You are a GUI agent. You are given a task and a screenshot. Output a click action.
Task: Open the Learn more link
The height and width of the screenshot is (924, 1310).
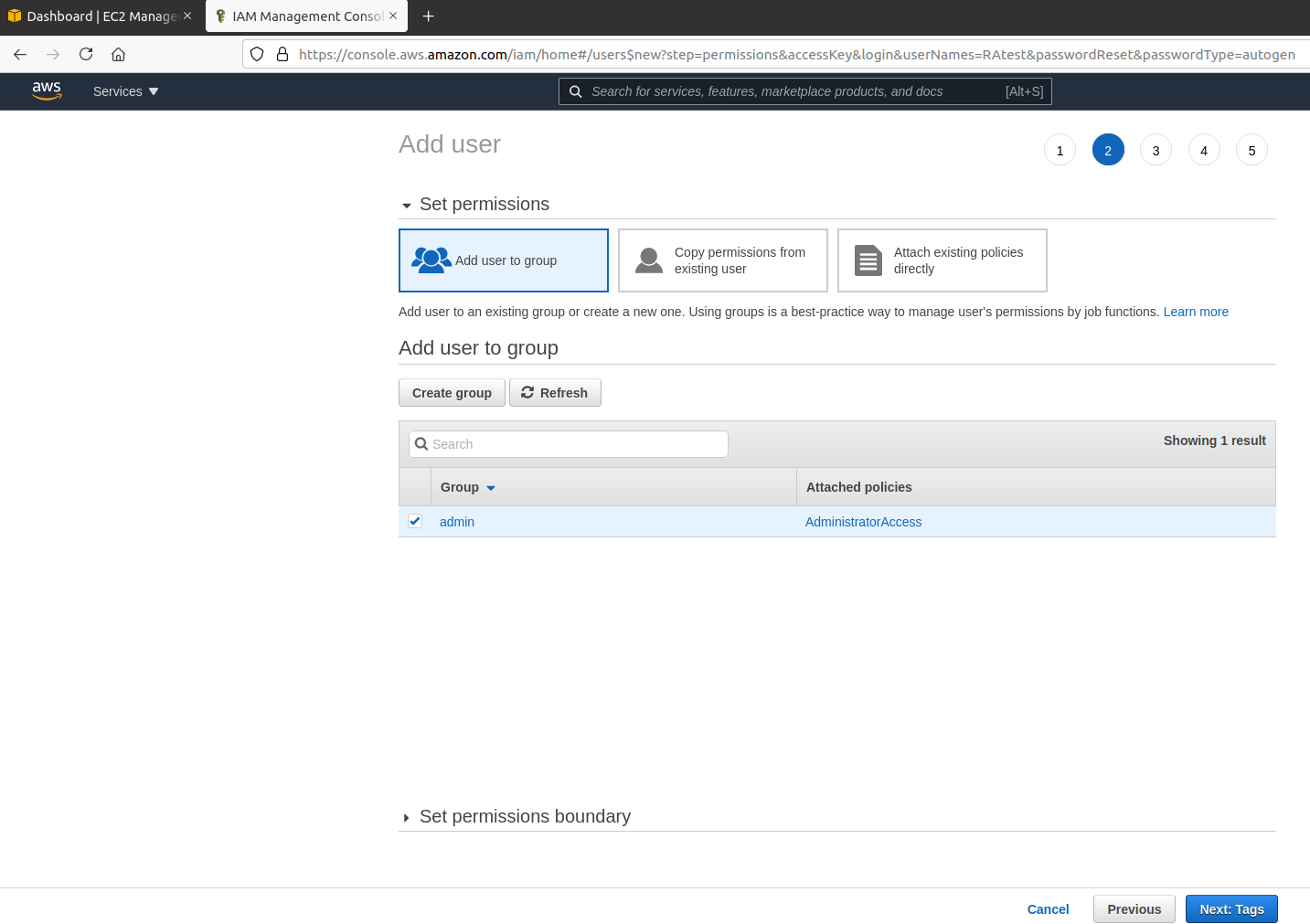click(1196, 312)
